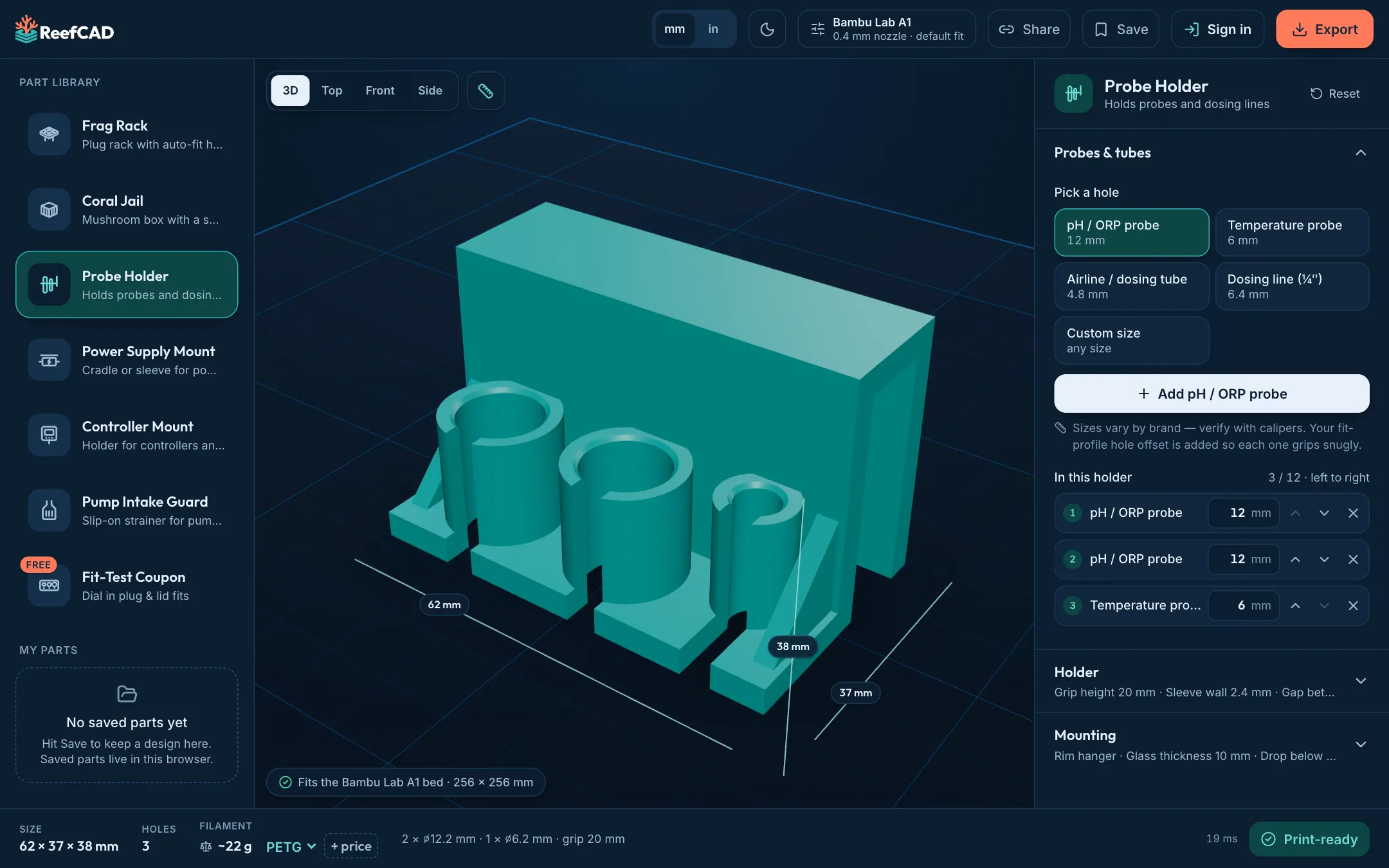Screen dimensions: 1389x868
Task: Toggle dark mode moon icon
Action: tap(767, 29)
